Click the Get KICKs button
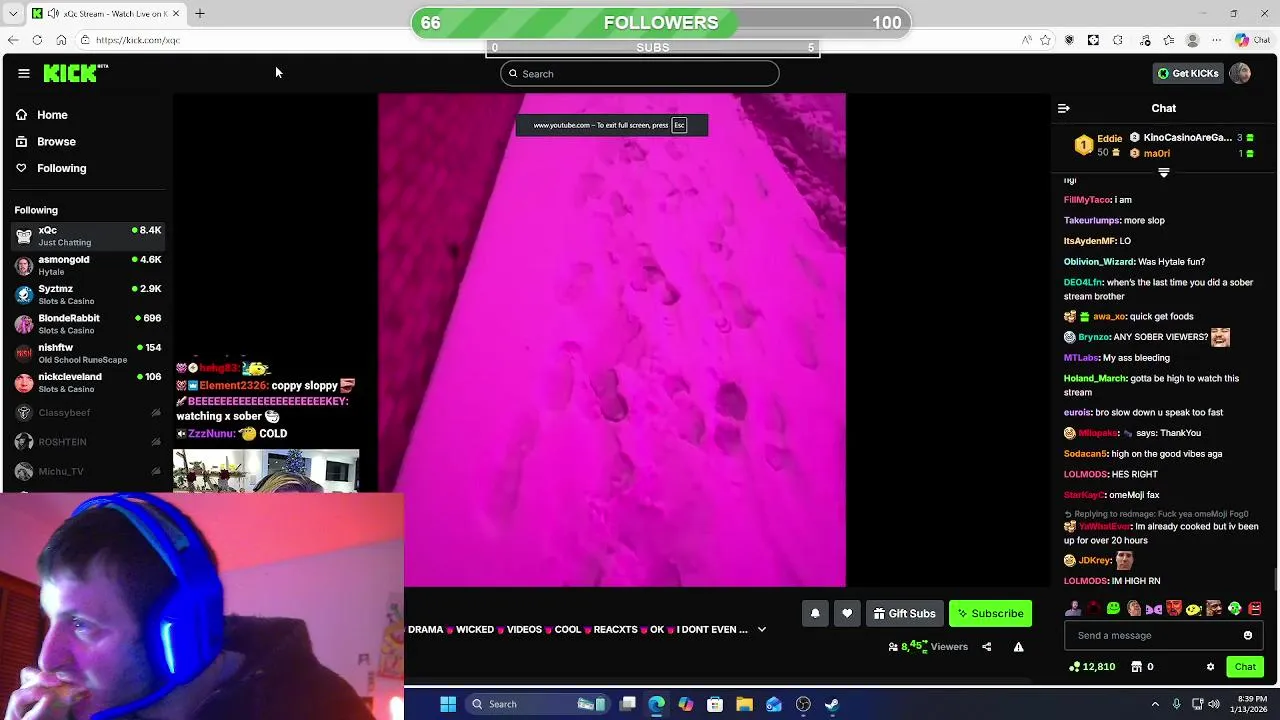Image resolution: width=1280 pixels, height=720 pixels. pyautogui.click(x=1188, y=73)
